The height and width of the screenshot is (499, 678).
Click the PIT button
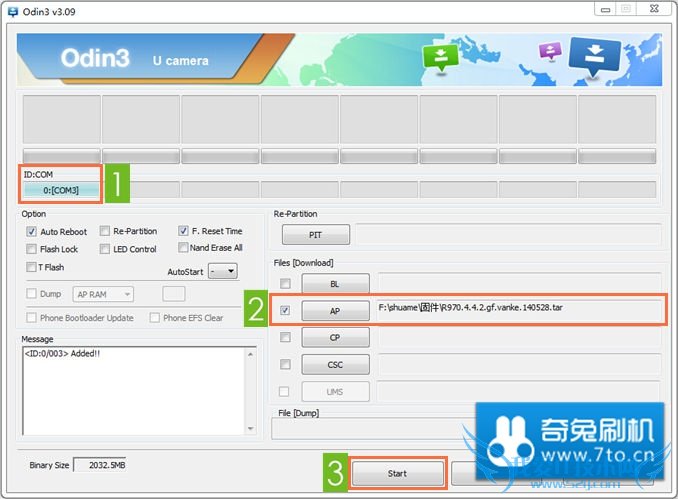coord(316,234)
